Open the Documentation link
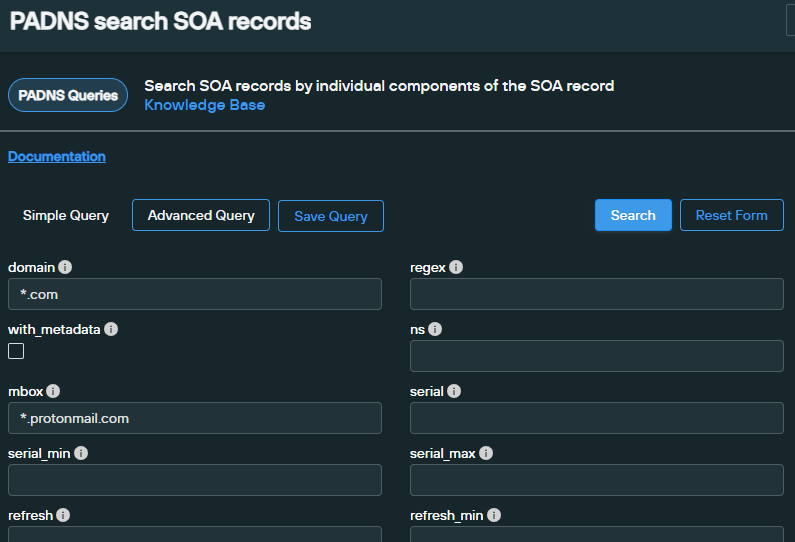This screenshot has height=542, width=795. [x=57, y=156]
